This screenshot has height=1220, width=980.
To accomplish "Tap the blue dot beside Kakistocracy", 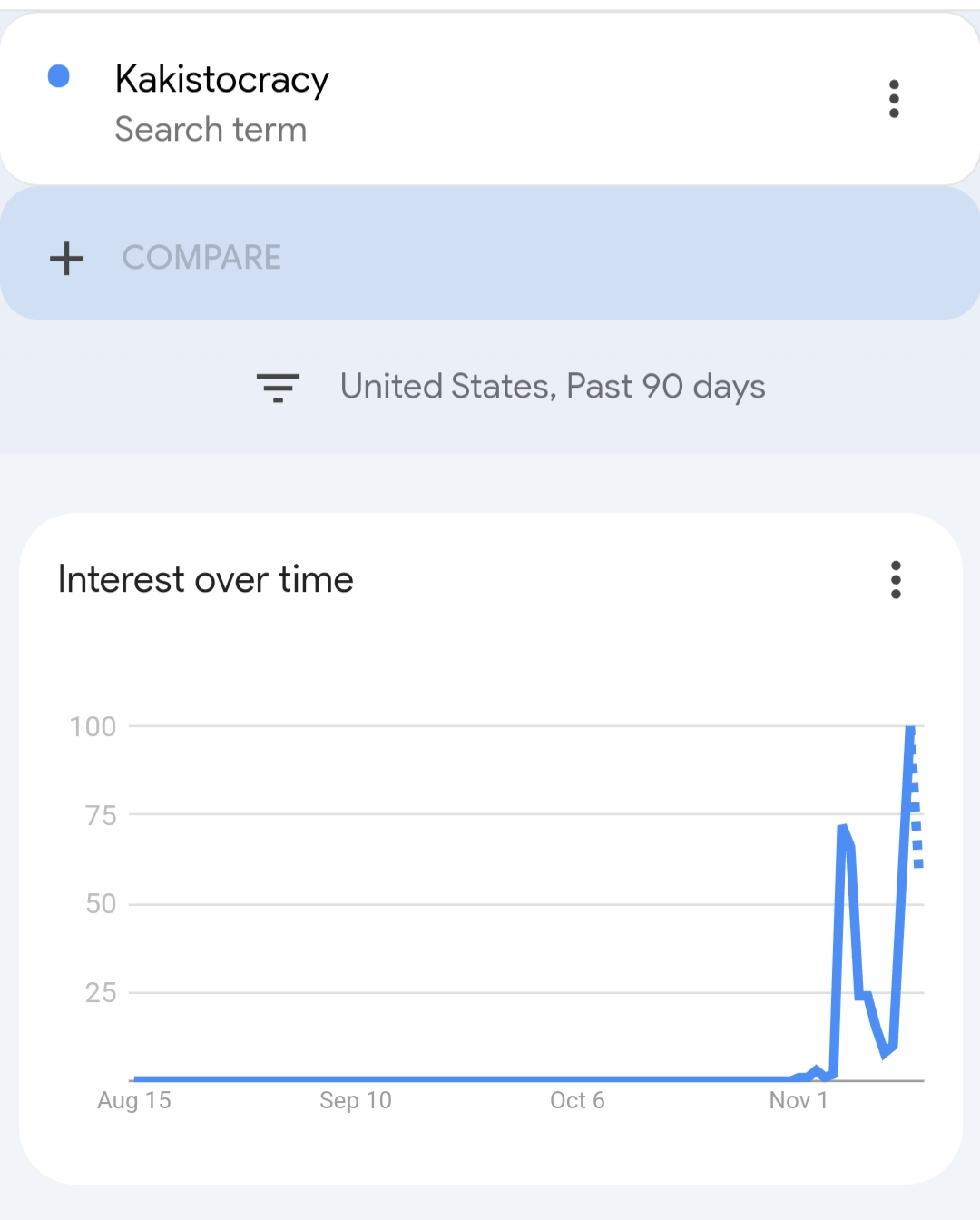I will (59, 76).
